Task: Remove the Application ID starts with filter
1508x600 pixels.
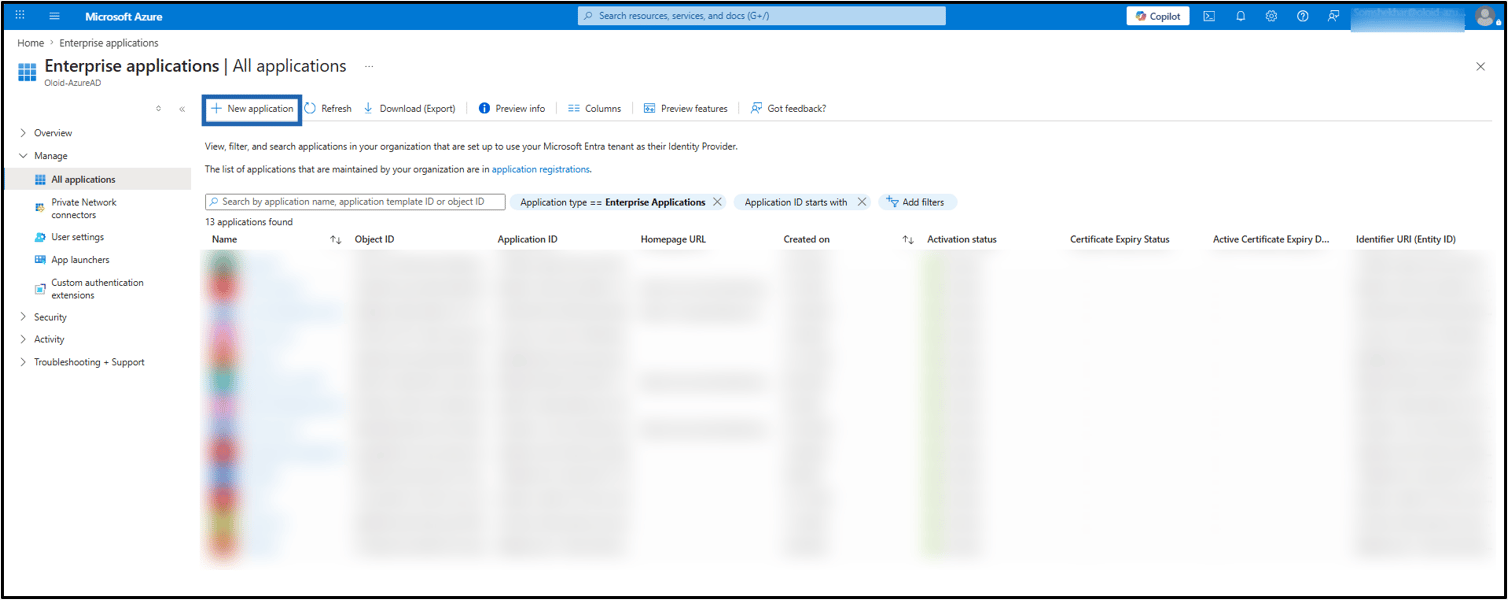Action: tap(862, 202)
